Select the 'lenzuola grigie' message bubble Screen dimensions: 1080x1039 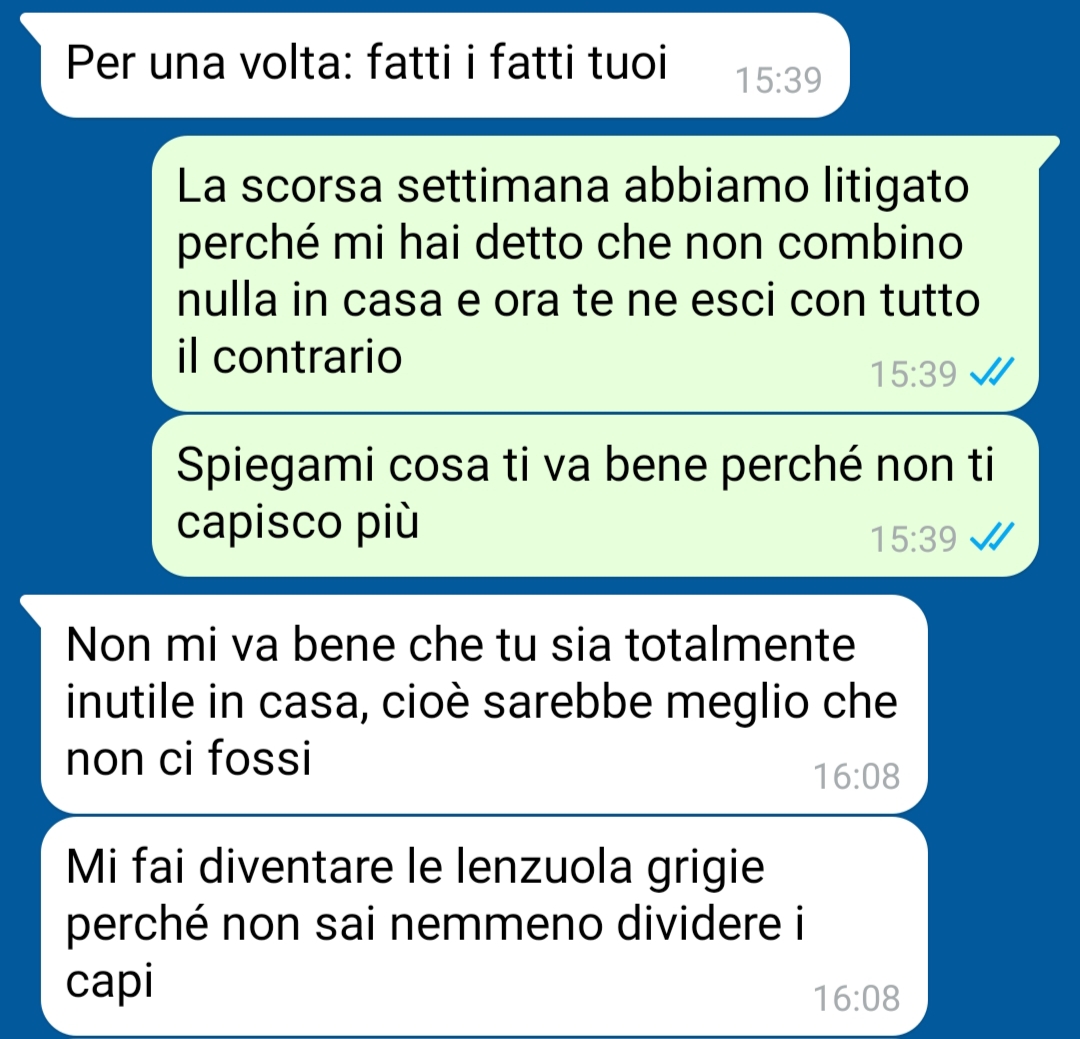(x=484, y=927)
